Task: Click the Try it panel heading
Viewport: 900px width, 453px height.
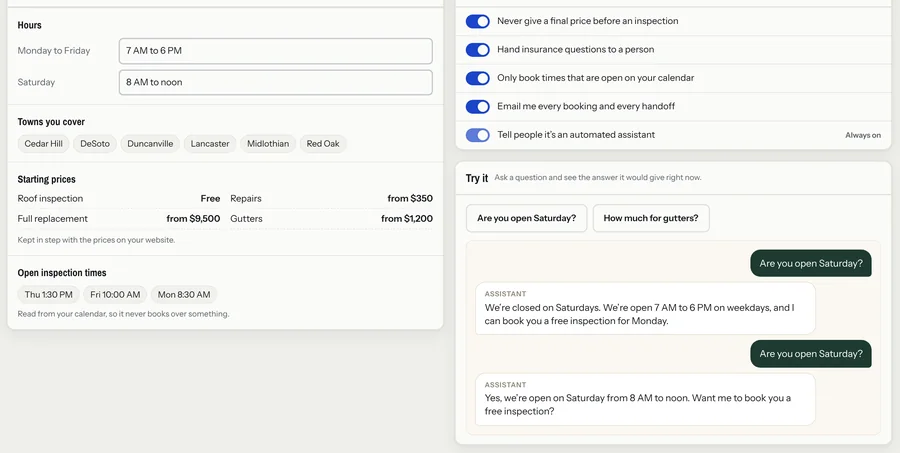Action: coord(477,178)
